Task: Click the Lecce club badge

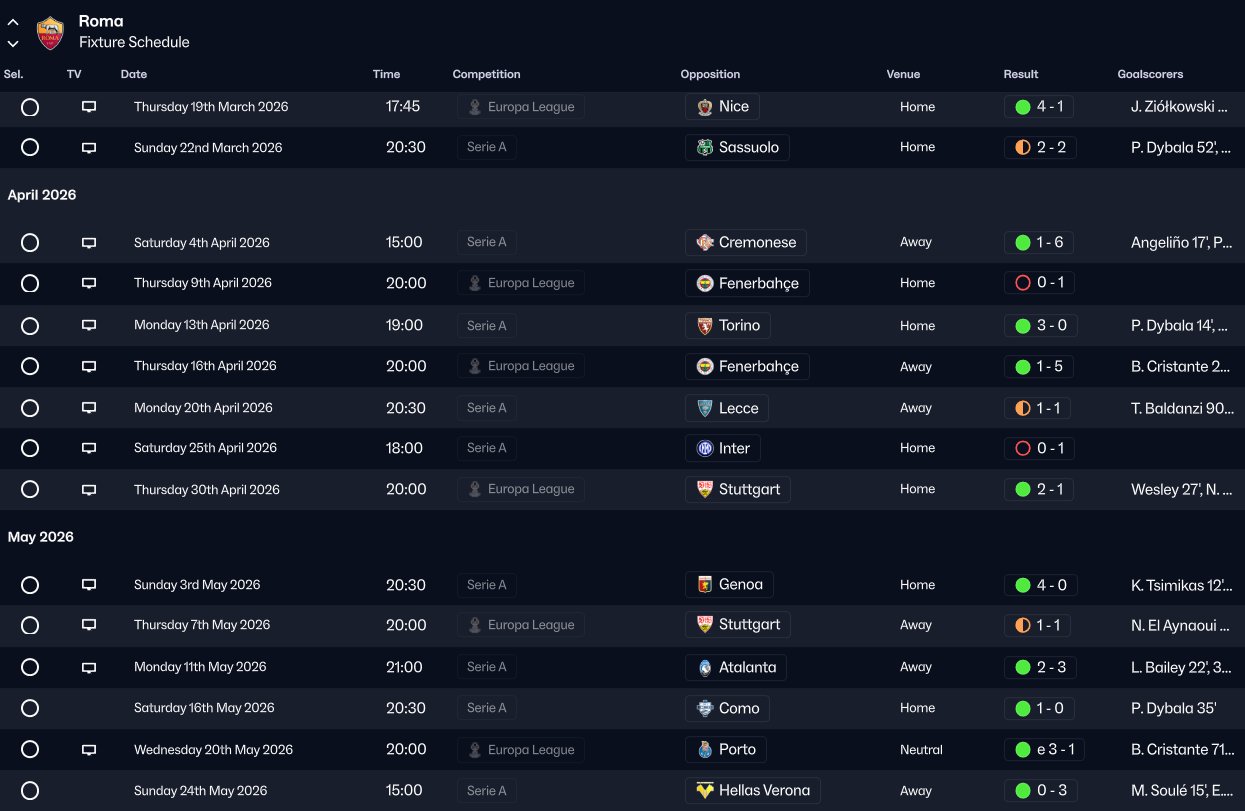Action: pyautogui.click(x=705, y=408)
